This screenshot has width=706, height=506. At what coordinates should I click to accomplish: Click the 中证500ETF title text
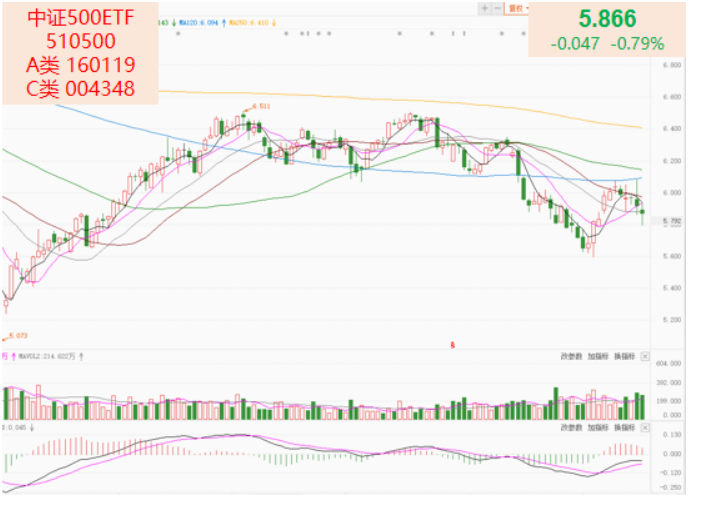(x=81, y=18)
